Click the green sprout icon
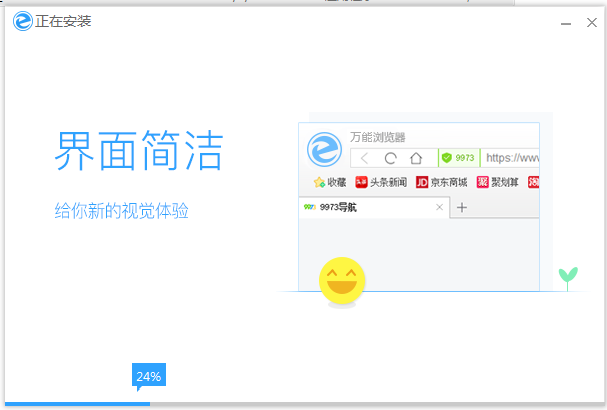 tap(568, 278)
